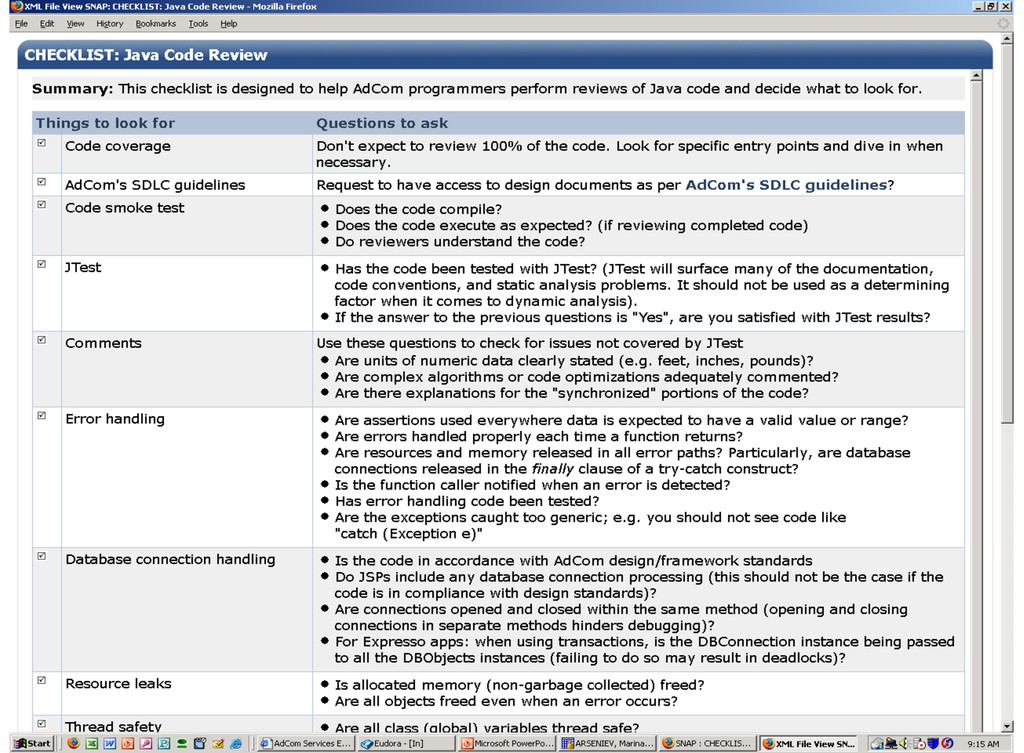1024x753 pixels.
Task: Open the Help menu
Action: (x=229, y=24)
